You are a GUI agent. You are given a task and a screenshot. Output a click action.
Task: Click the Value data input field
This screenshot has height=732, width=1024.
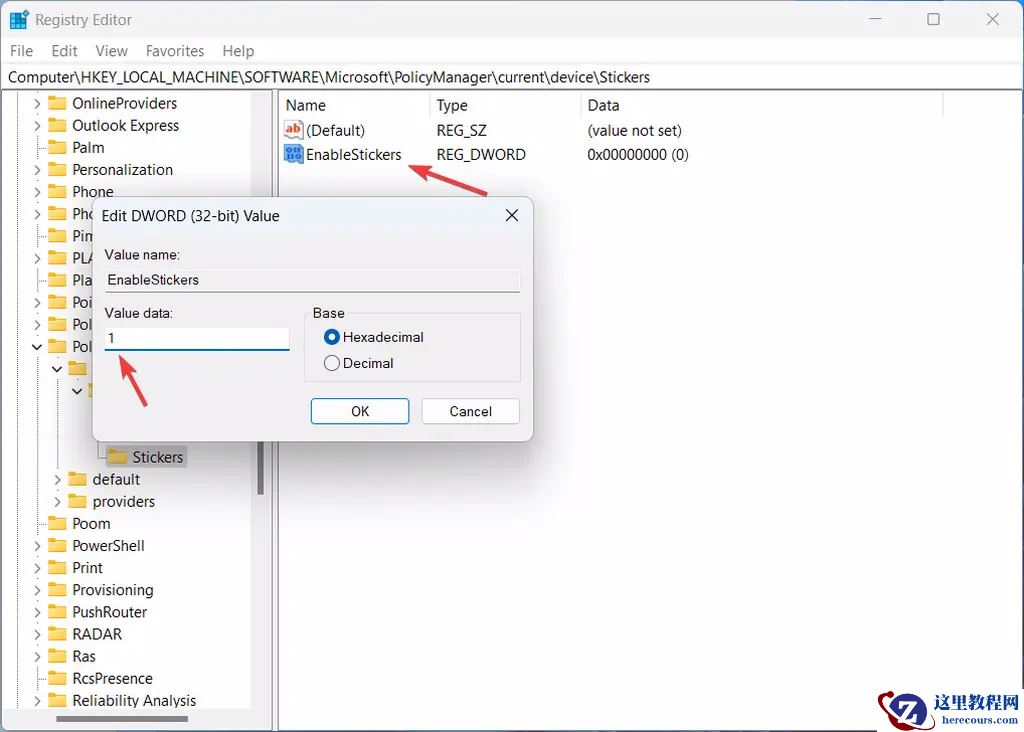(197, 338)
